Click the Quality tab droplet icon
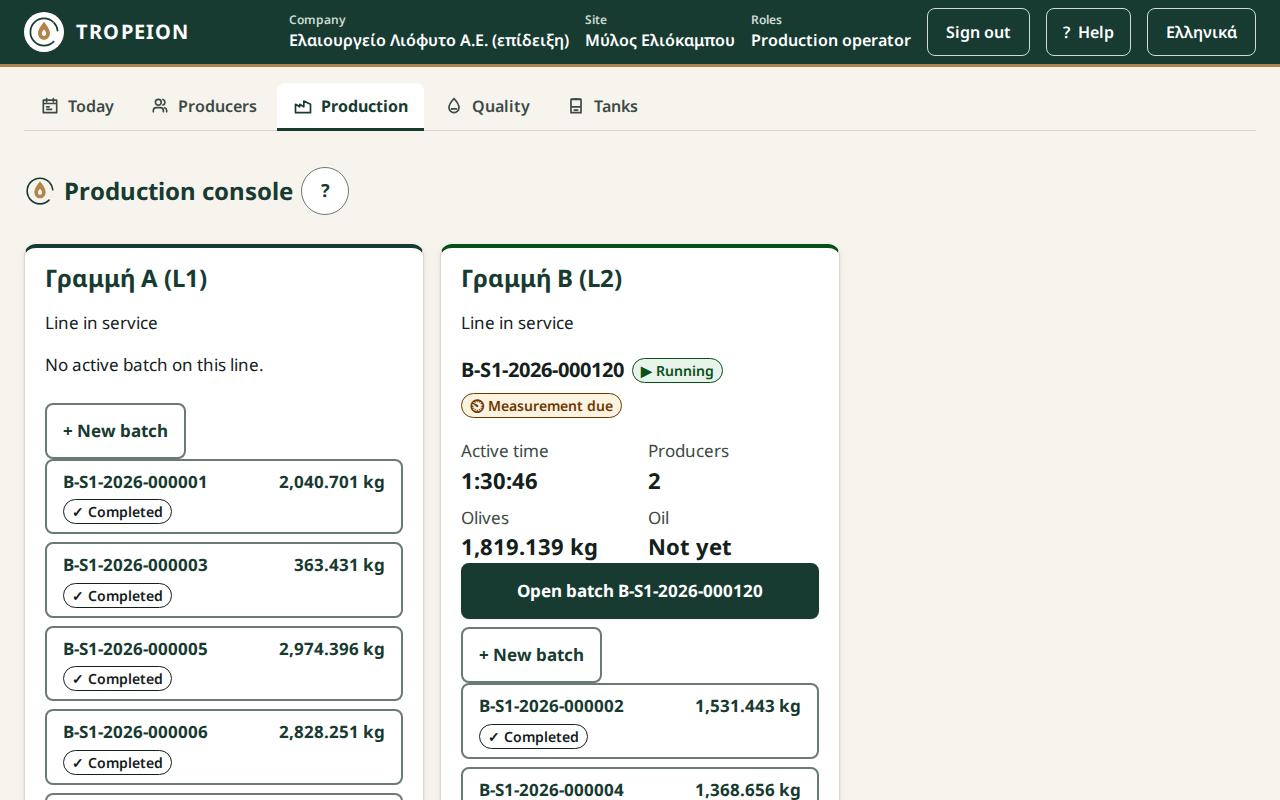1280x800 pixels. tap(454, 106)
